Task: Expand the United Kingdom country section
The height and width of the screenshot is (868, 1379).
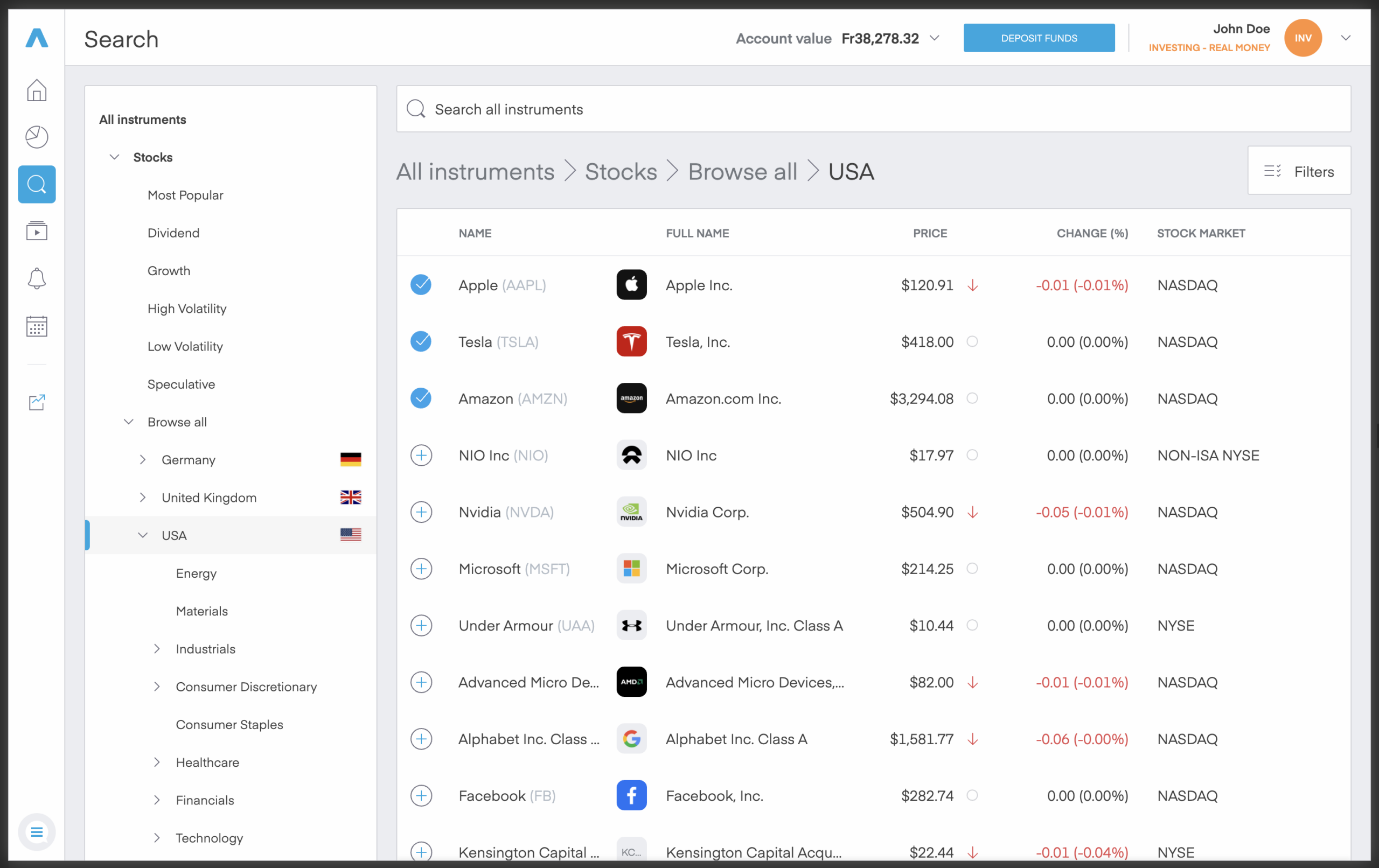Action: click(x=143, y=498)
